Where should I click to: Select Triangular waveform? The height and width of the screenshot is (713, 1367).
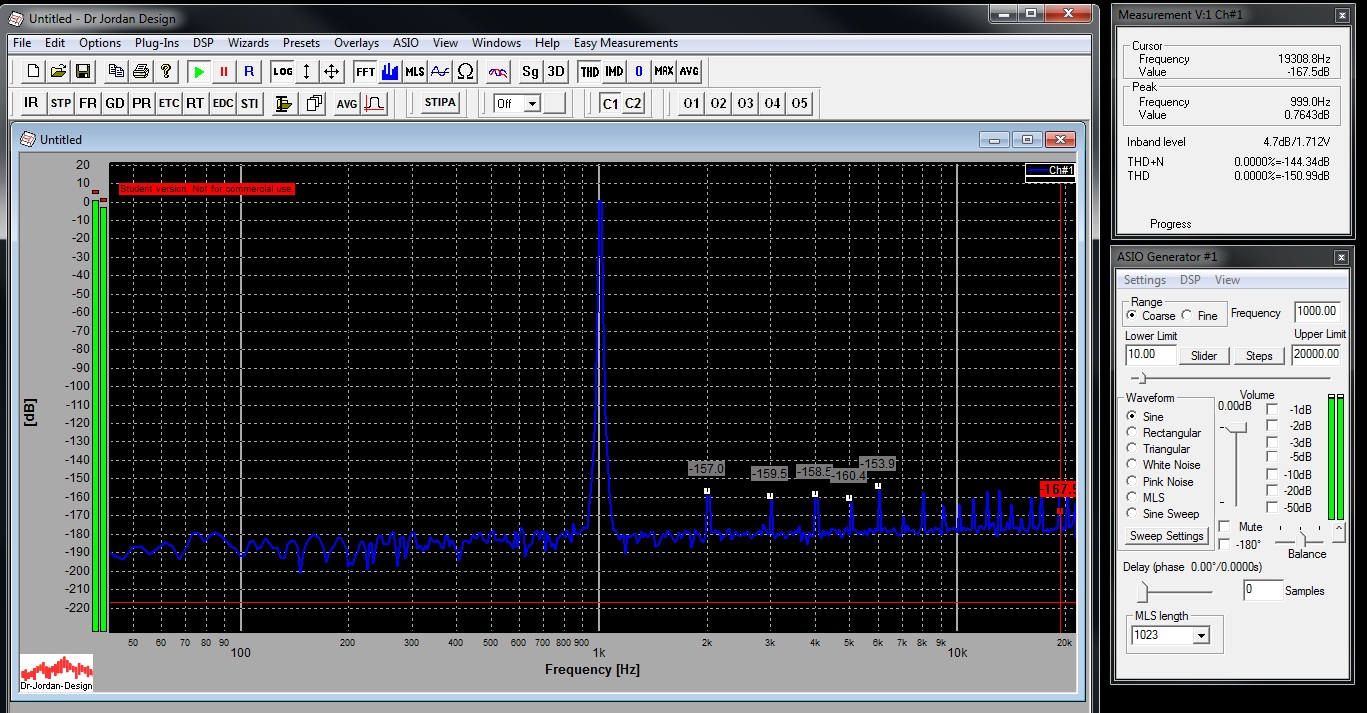pyautogui.click(x=1132, y=449)
